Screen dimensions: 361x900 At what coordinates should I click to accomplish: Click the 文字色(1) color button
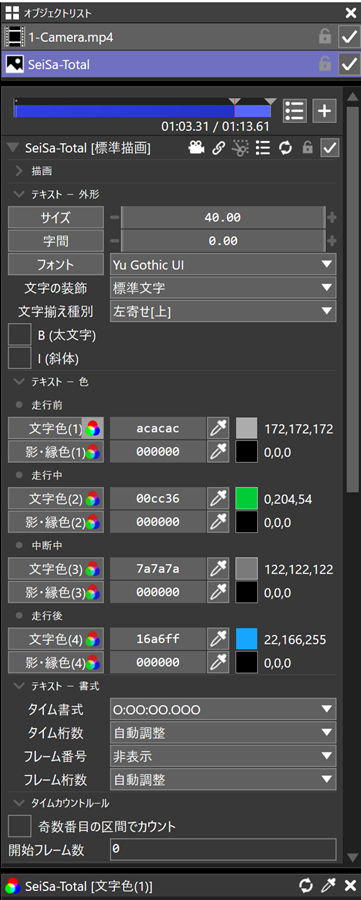click(x=56, y=428)
